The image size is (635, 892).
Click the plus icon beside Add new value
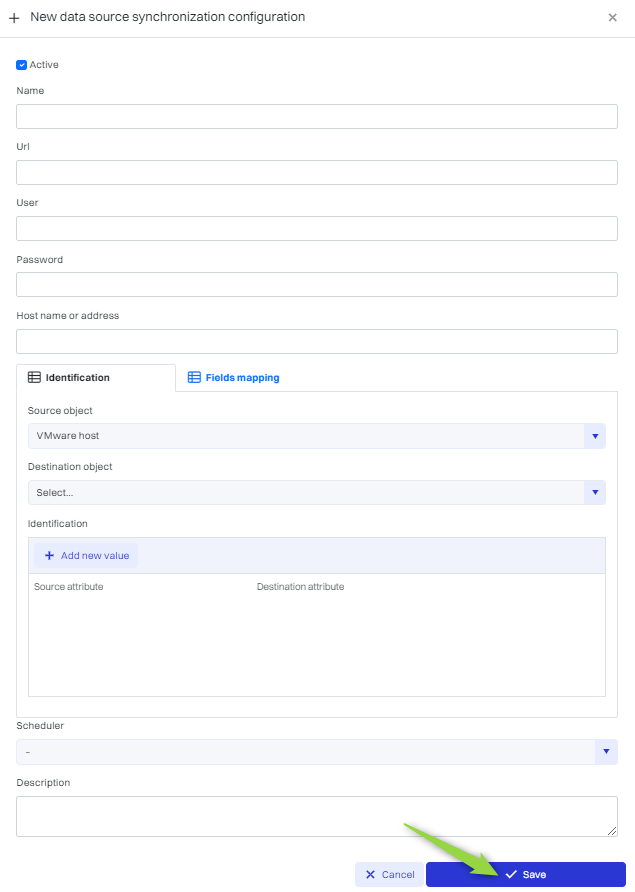[49, 556]
